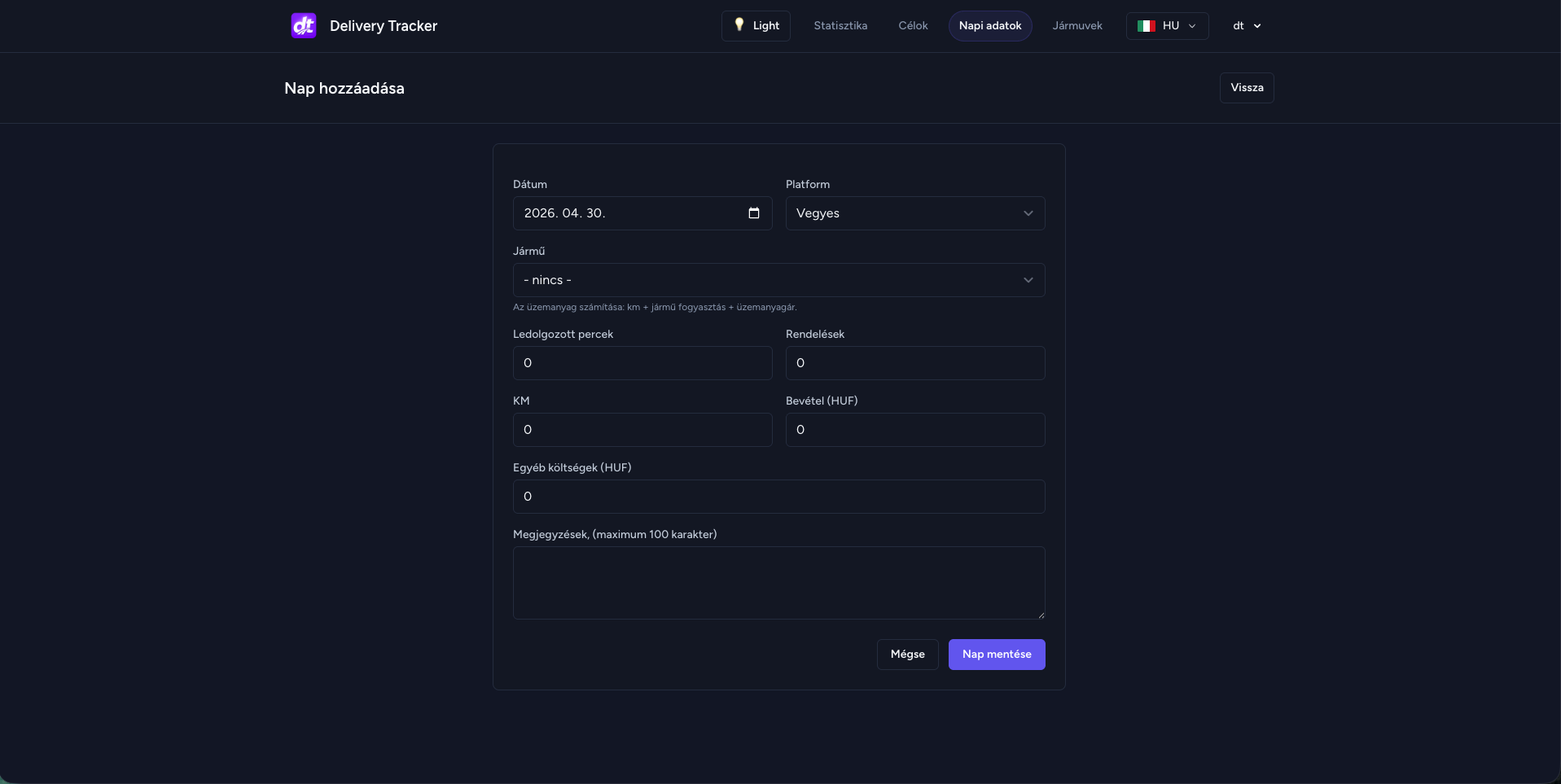The height and width of the screenshot is (784, 1561).
Task: Click the Bevétel (HUF) input
Action: point(915,430)
